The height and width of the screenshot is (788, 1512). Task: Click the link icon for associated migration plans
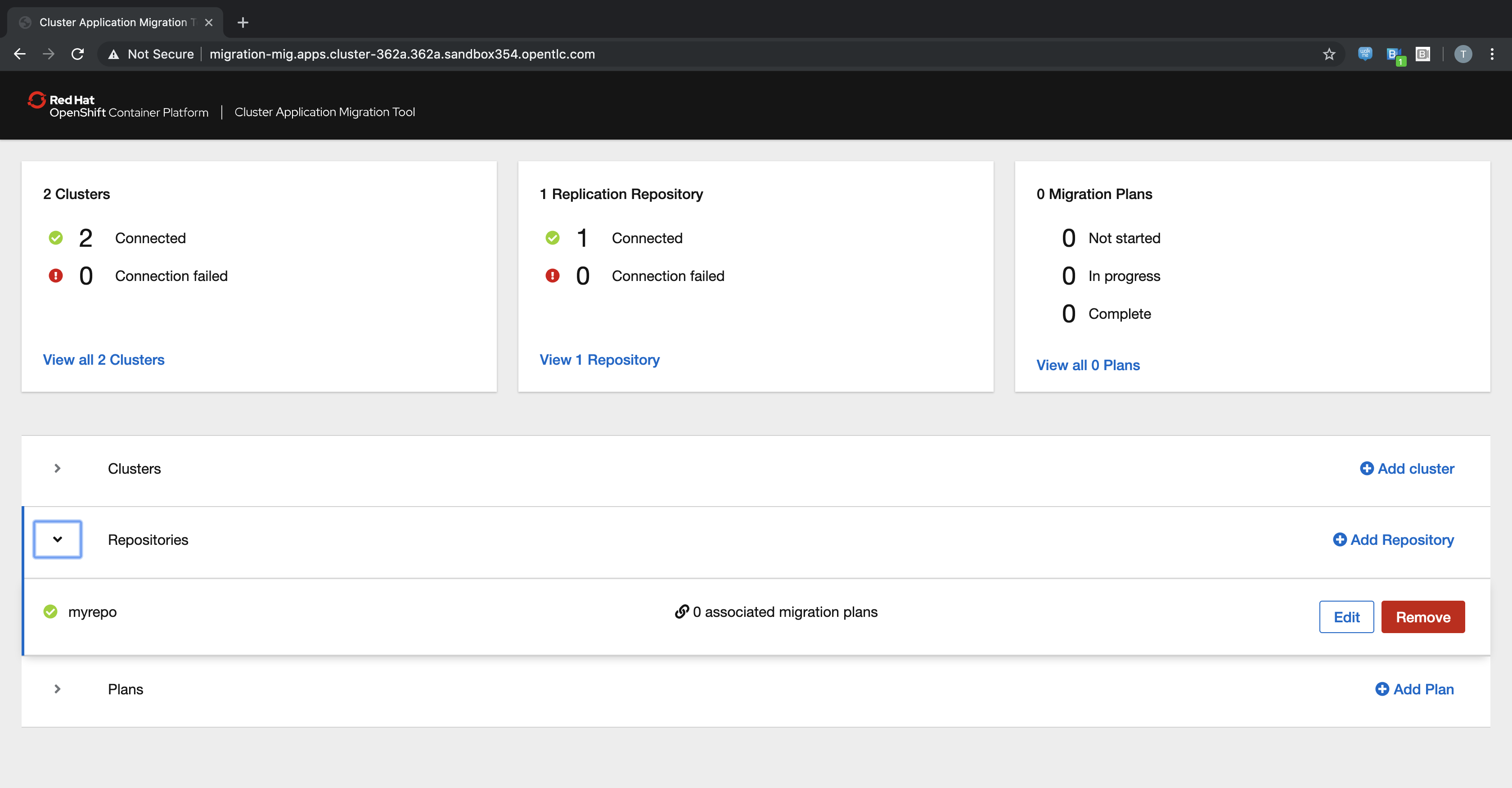681,612
